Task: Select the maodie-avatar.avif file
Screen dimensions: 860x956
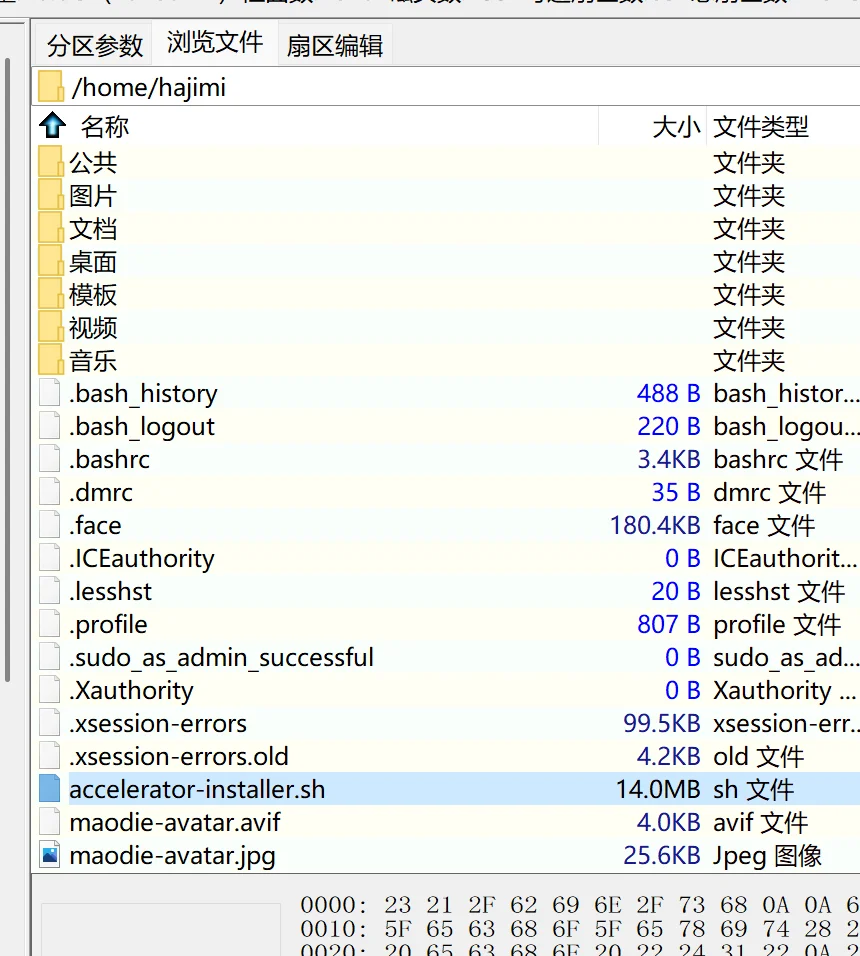Action: 175,822
